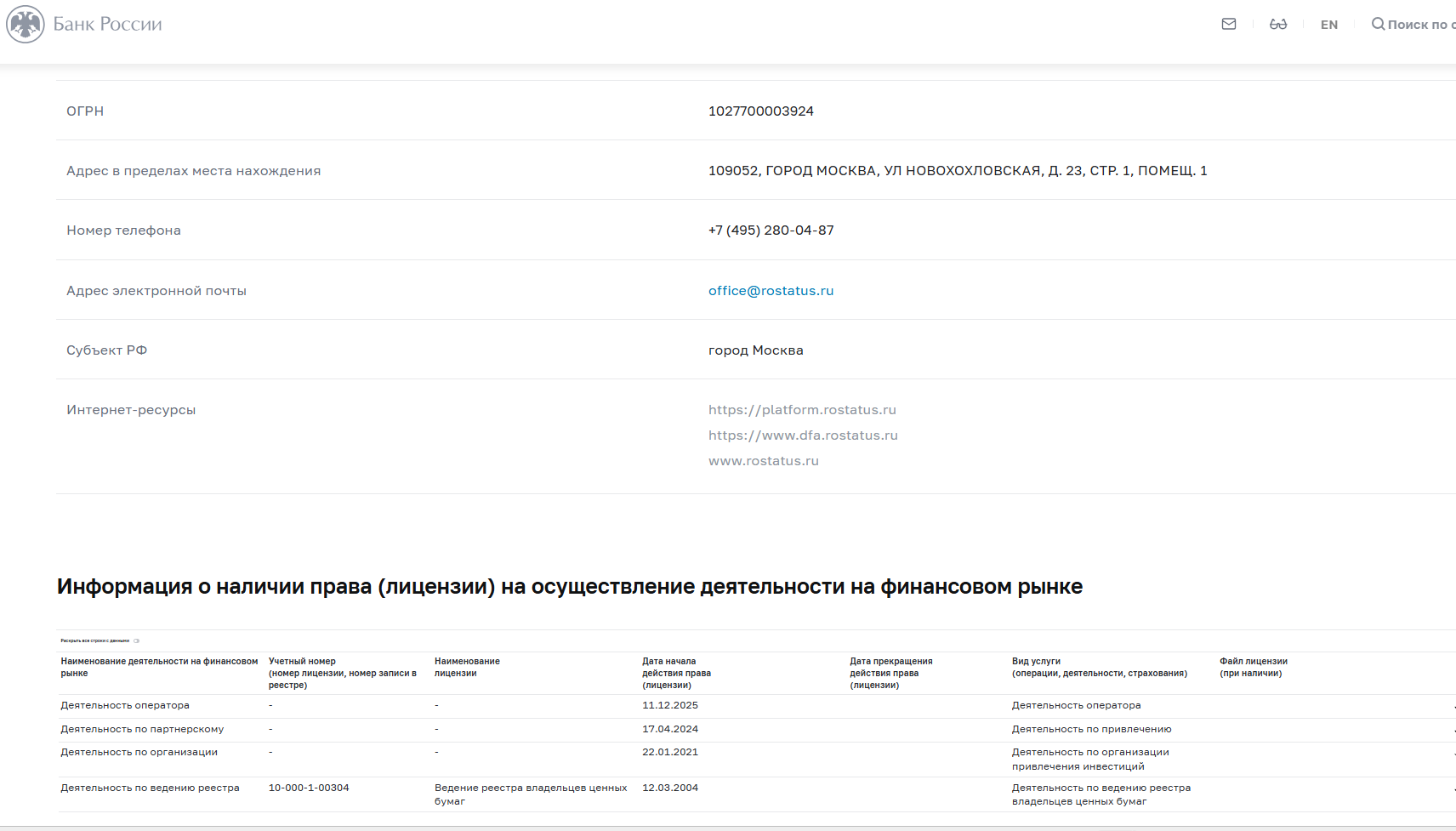Open https://platform.rostatus.ru link

coord(802,409)
